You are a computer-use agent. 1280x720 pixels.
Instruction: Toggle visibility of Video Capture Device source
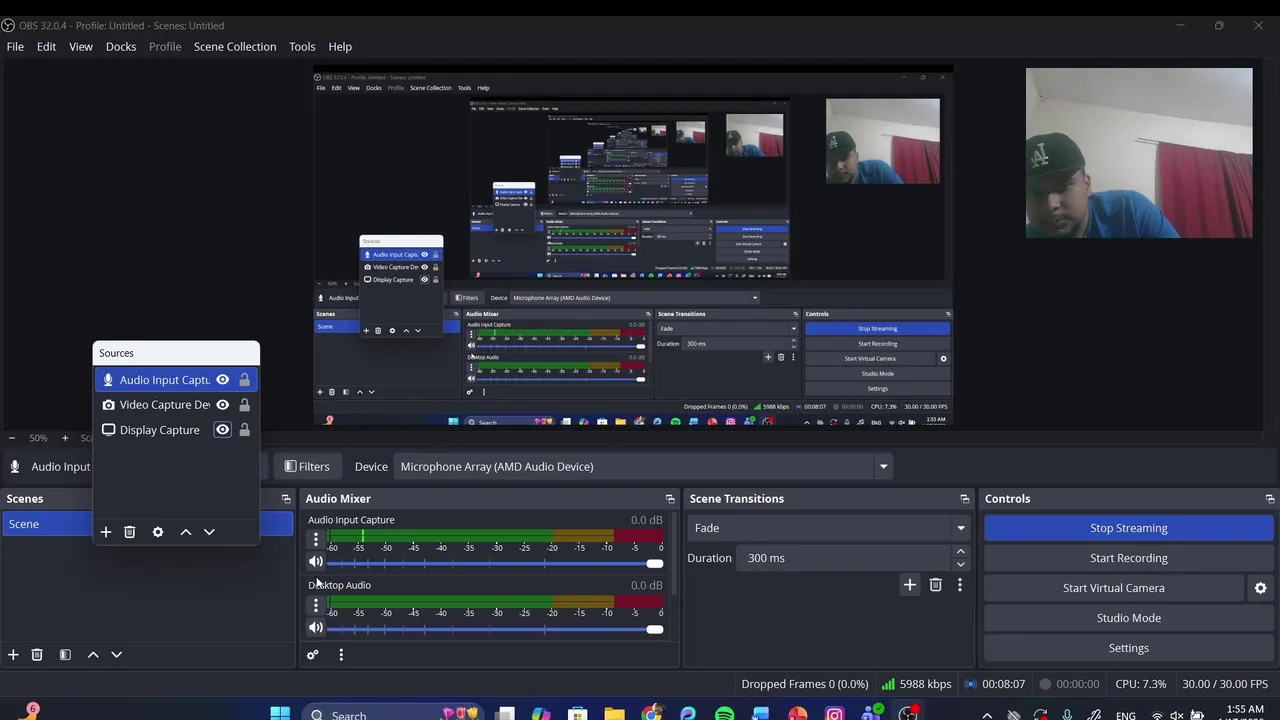pyautogui.click(x=223, y=405)
